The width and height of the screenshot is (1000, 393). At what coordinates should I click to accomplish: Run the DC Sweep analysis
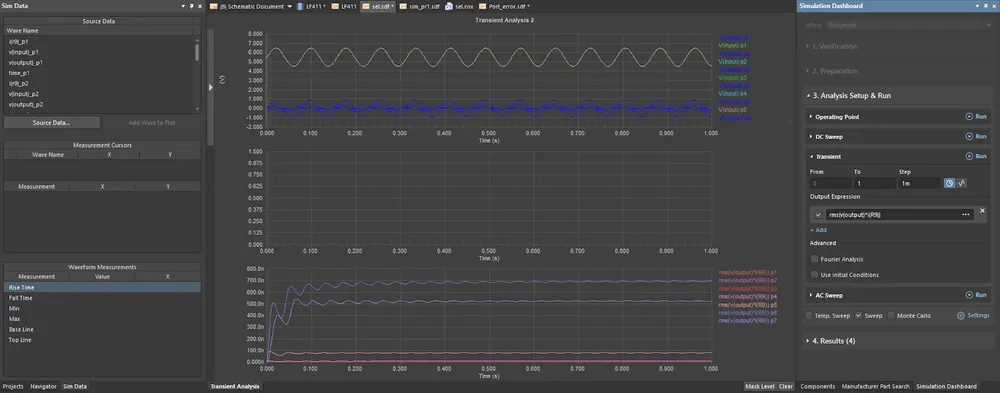pyautogui.click(x=976, y=137)
